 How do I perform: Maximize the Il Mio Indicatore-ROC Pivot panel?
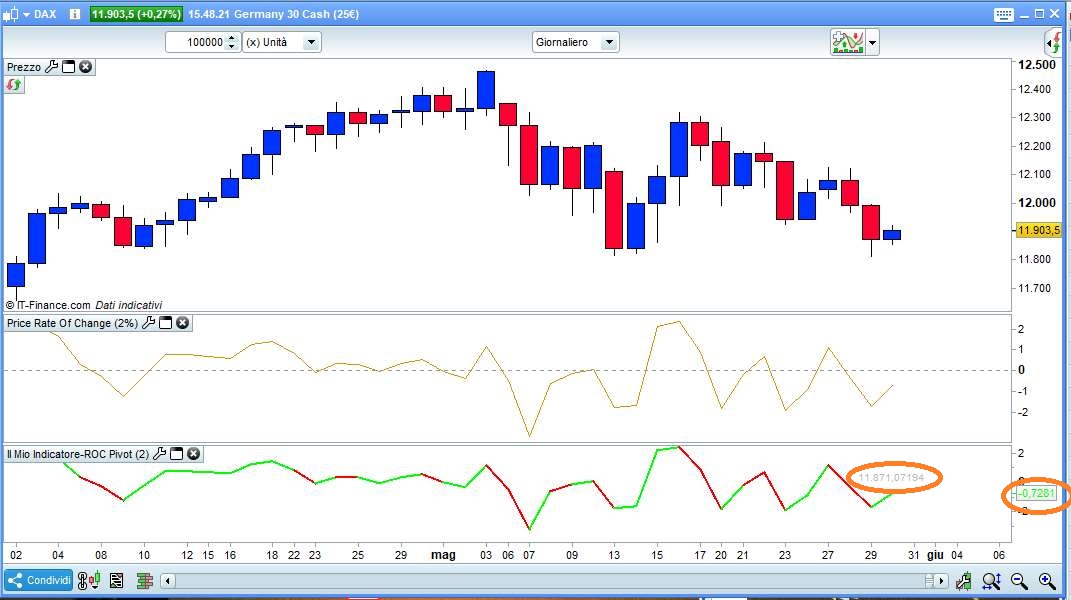tap(176, 453)
